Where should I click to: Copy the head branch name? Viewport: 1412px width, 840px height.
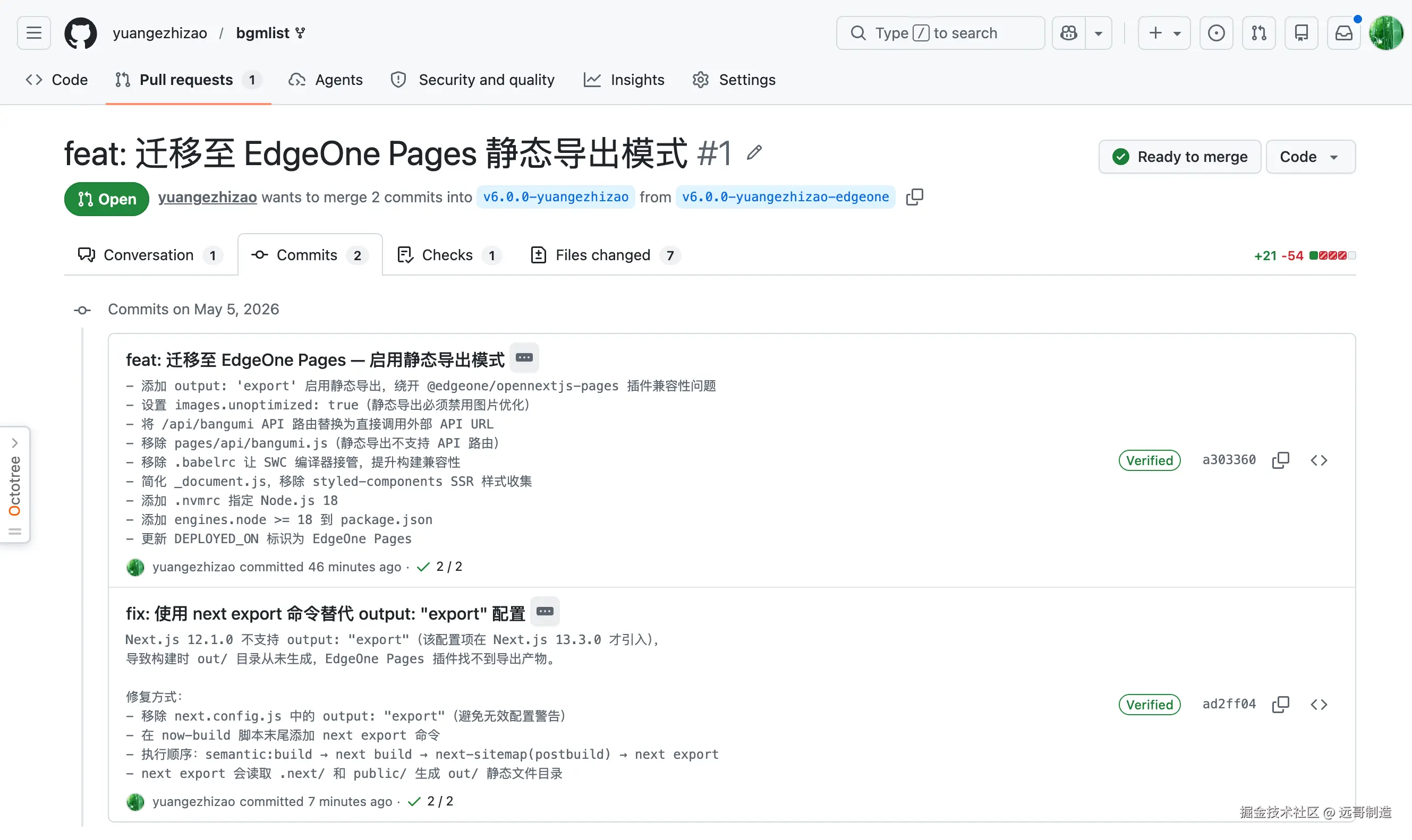tap(914, 197)
